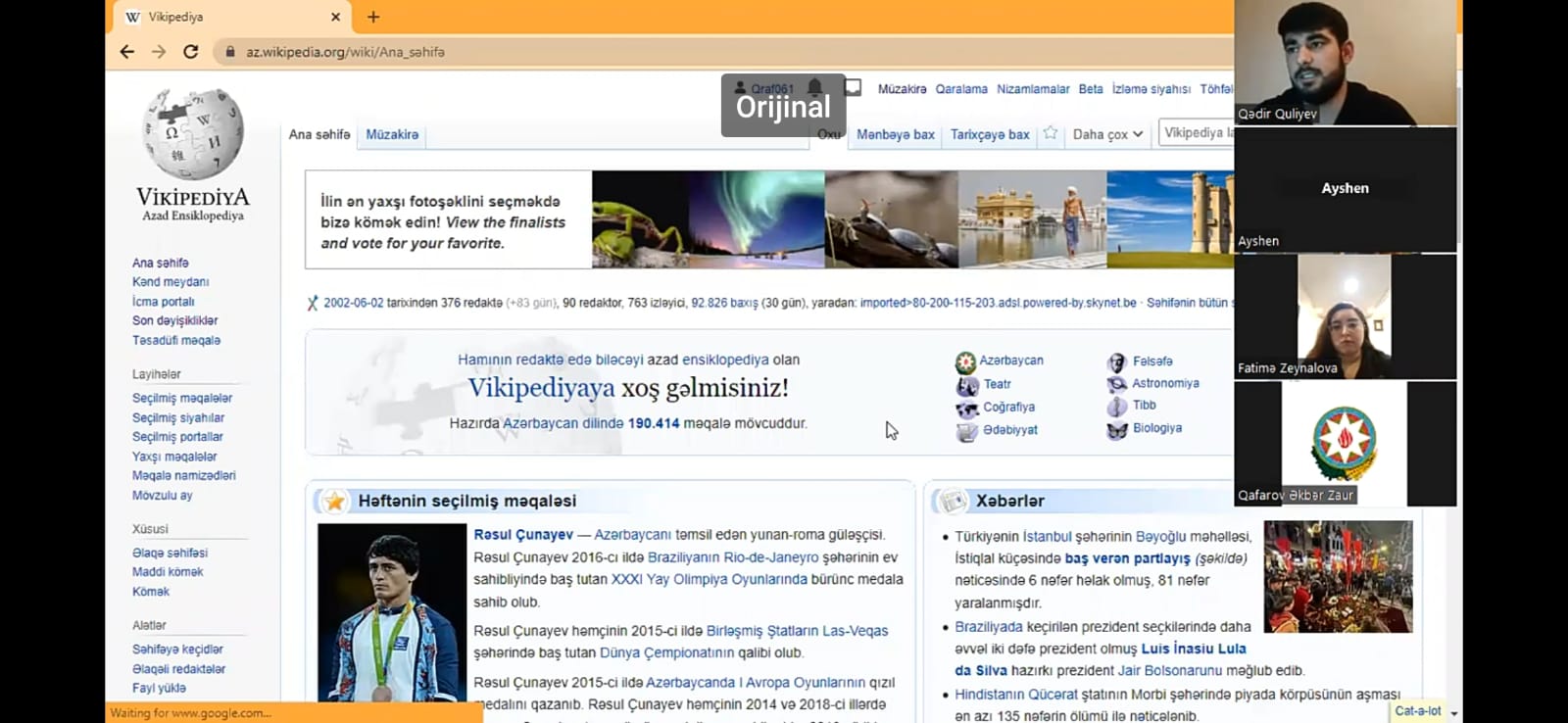The width and height of the screenshot is (1568, 723).
Task: Click the Biologiya portal butterfly icon
Action: (1117, 430)
